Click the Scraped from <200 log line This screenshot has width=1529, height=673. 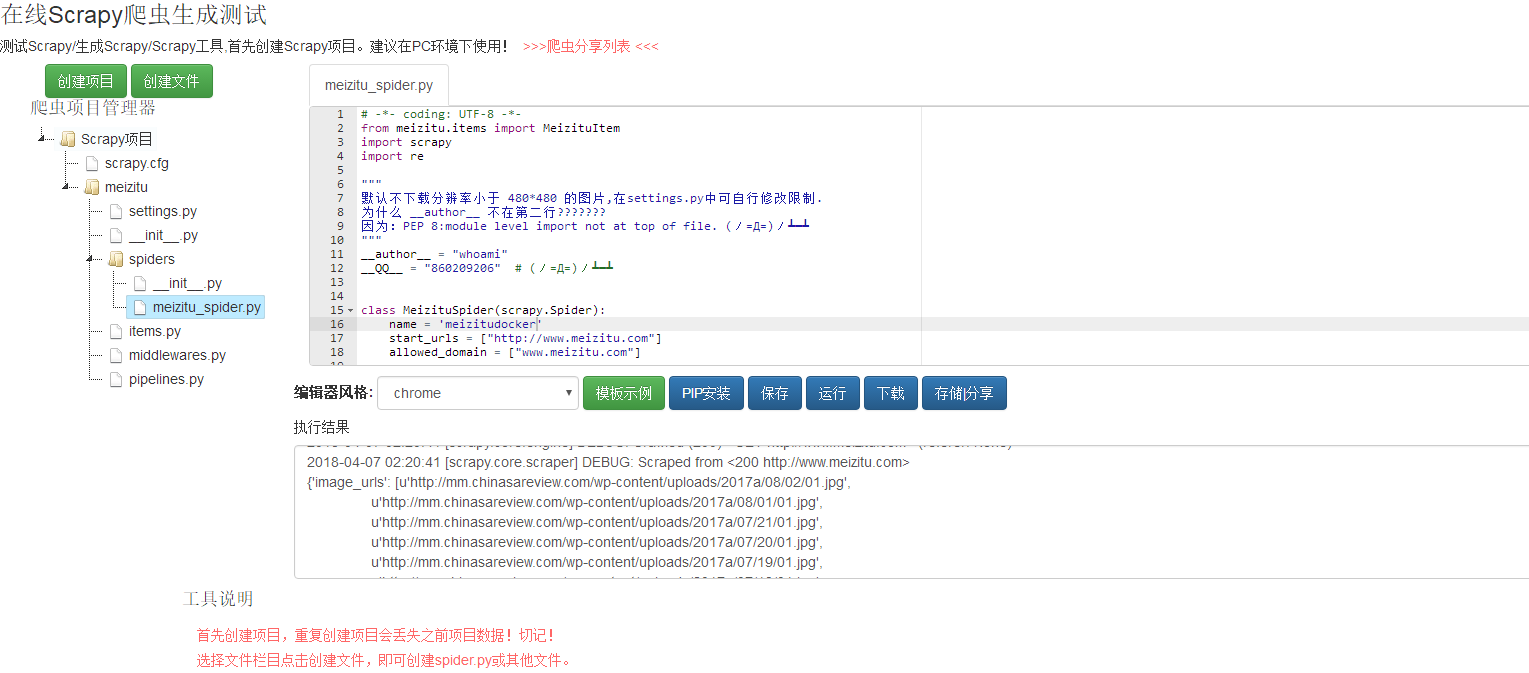[x=608, y=462]
